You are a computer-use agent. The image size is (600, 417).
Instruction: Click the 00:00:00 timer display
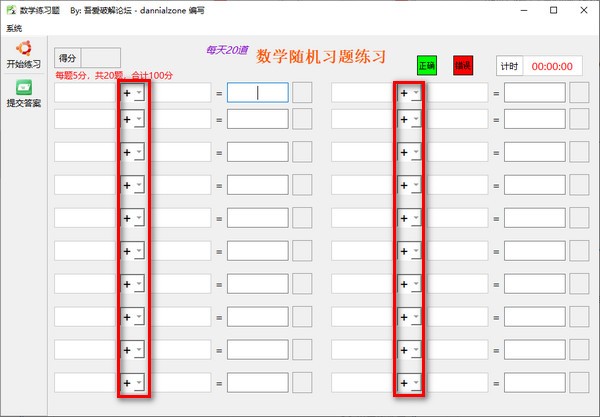tap(552, 67)
